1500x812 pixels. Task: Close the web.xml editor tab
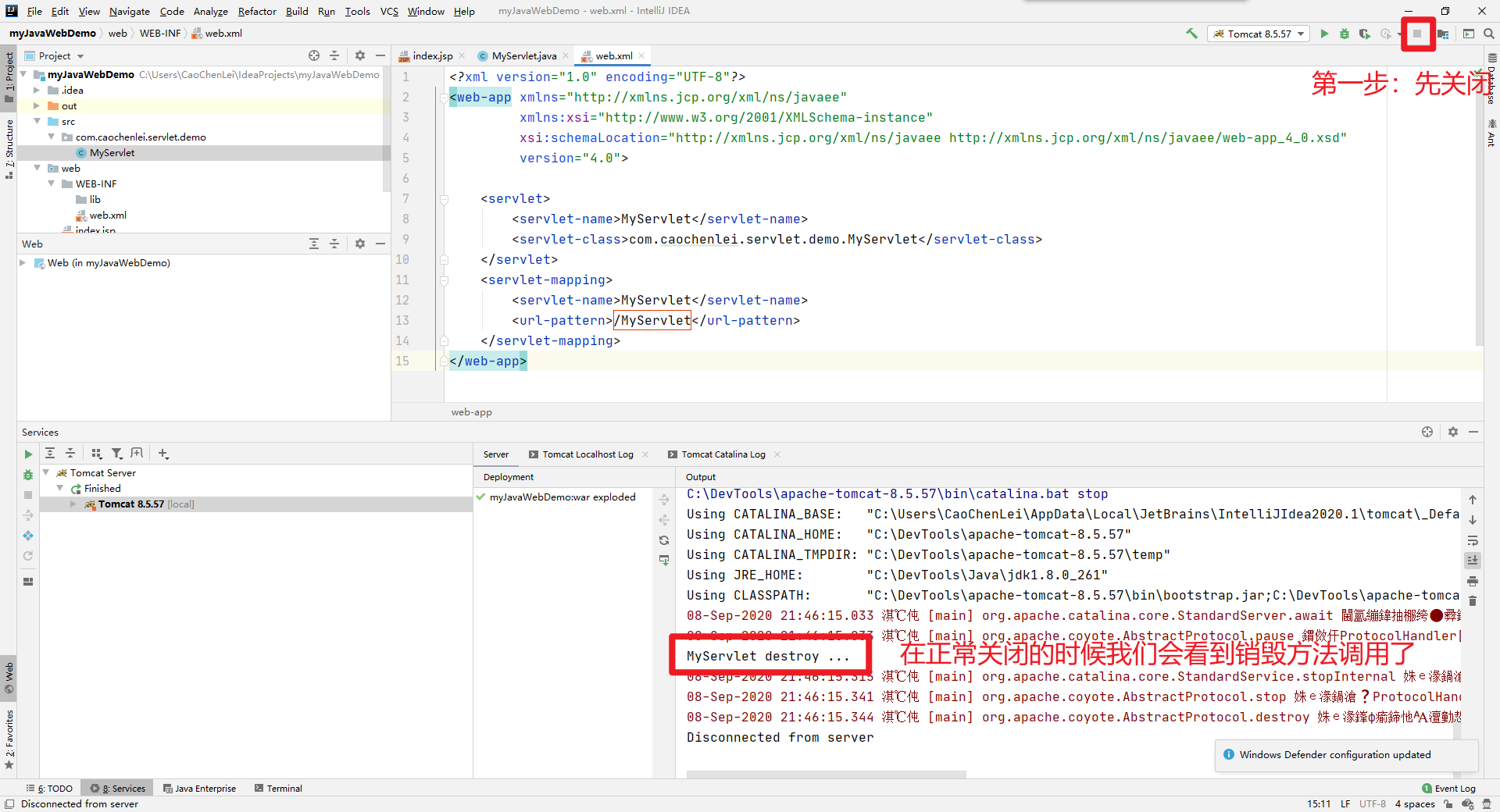pos(641,55)
